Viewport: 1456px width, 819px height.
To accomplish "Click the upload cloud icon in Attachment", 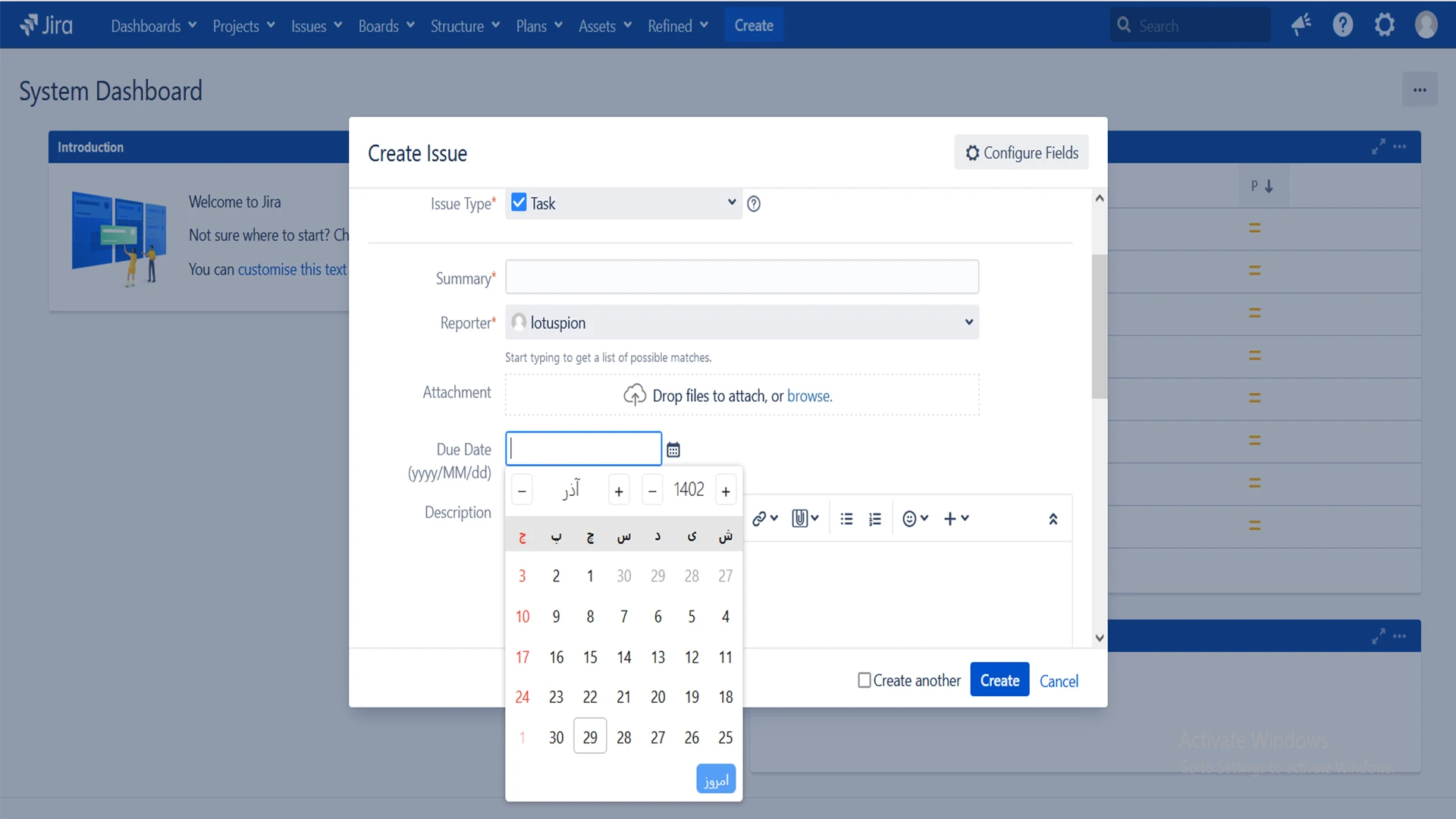I will tap(635, 395).
